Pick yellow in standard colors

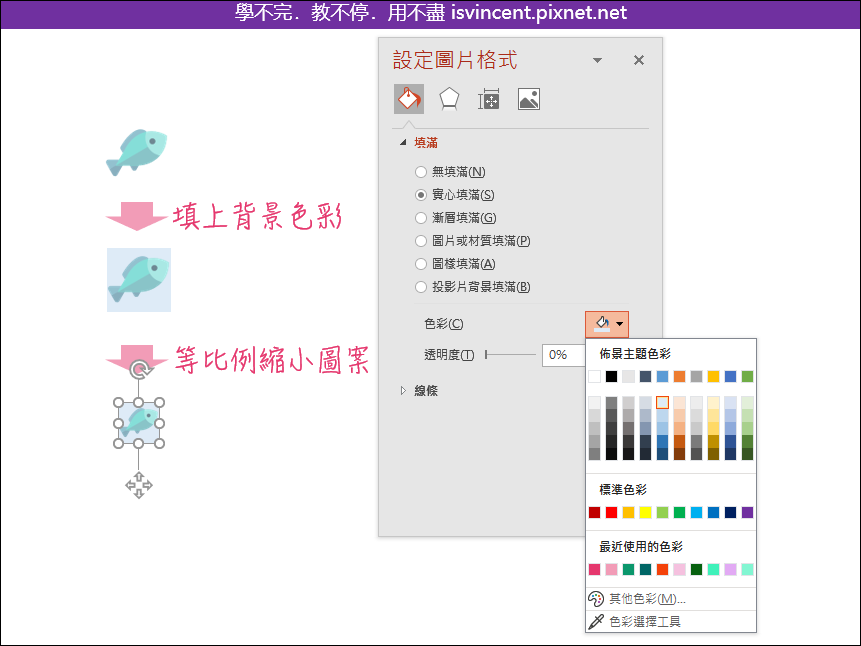[645, 513]
